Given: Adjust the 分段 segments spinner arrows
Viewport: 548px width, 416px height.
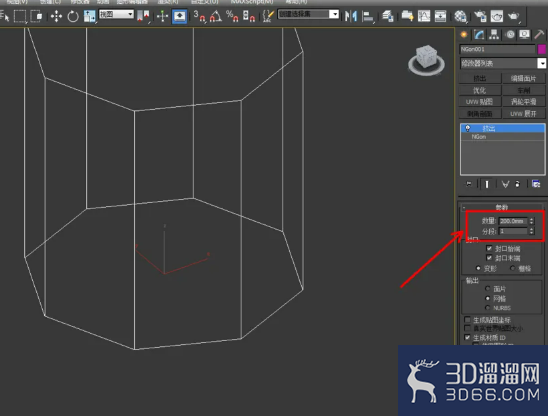Looking at the screenshot, I should pos(532,231).
